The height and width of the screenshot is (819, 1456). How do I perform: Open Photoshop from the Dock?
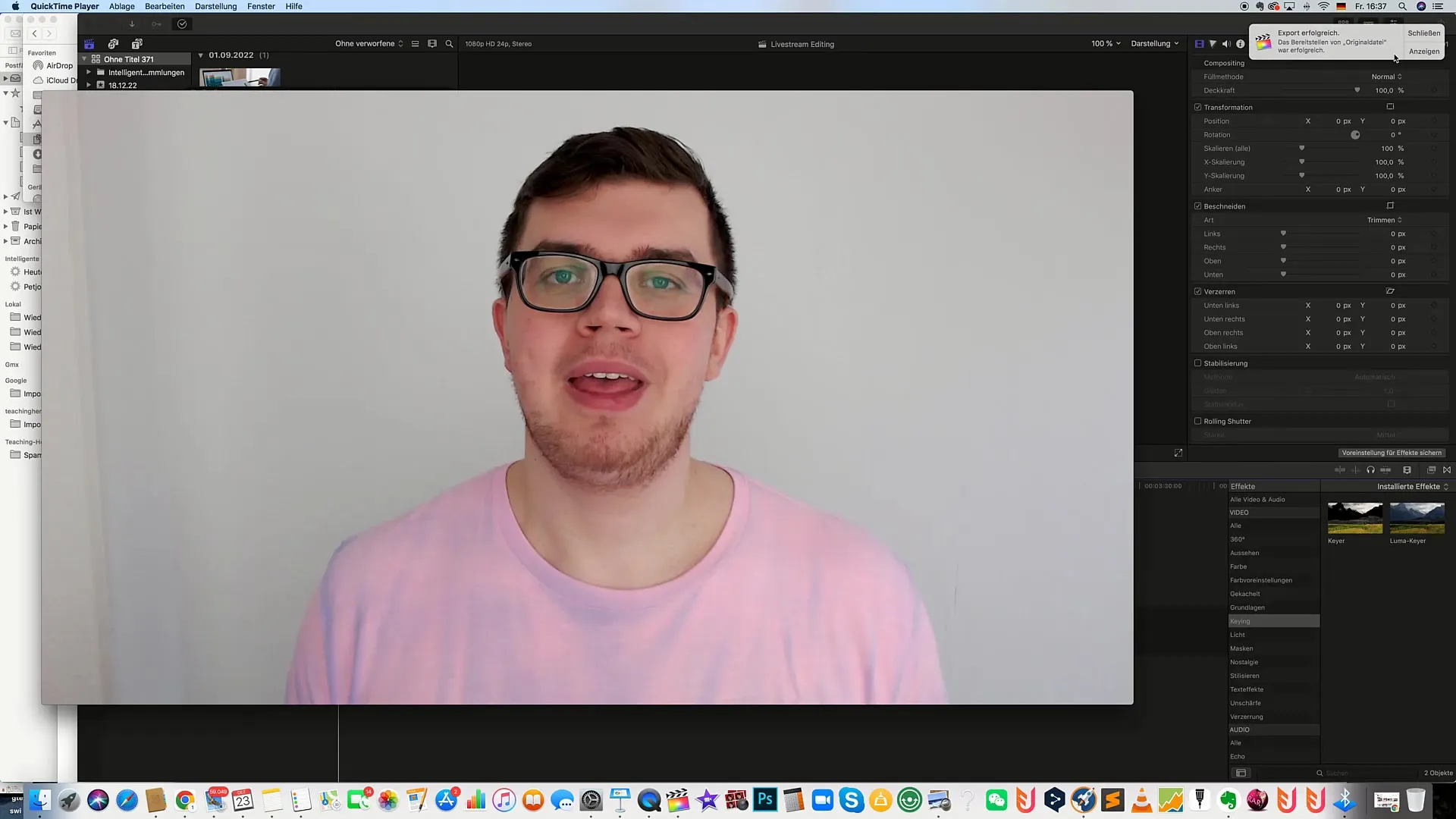[765, 800]
